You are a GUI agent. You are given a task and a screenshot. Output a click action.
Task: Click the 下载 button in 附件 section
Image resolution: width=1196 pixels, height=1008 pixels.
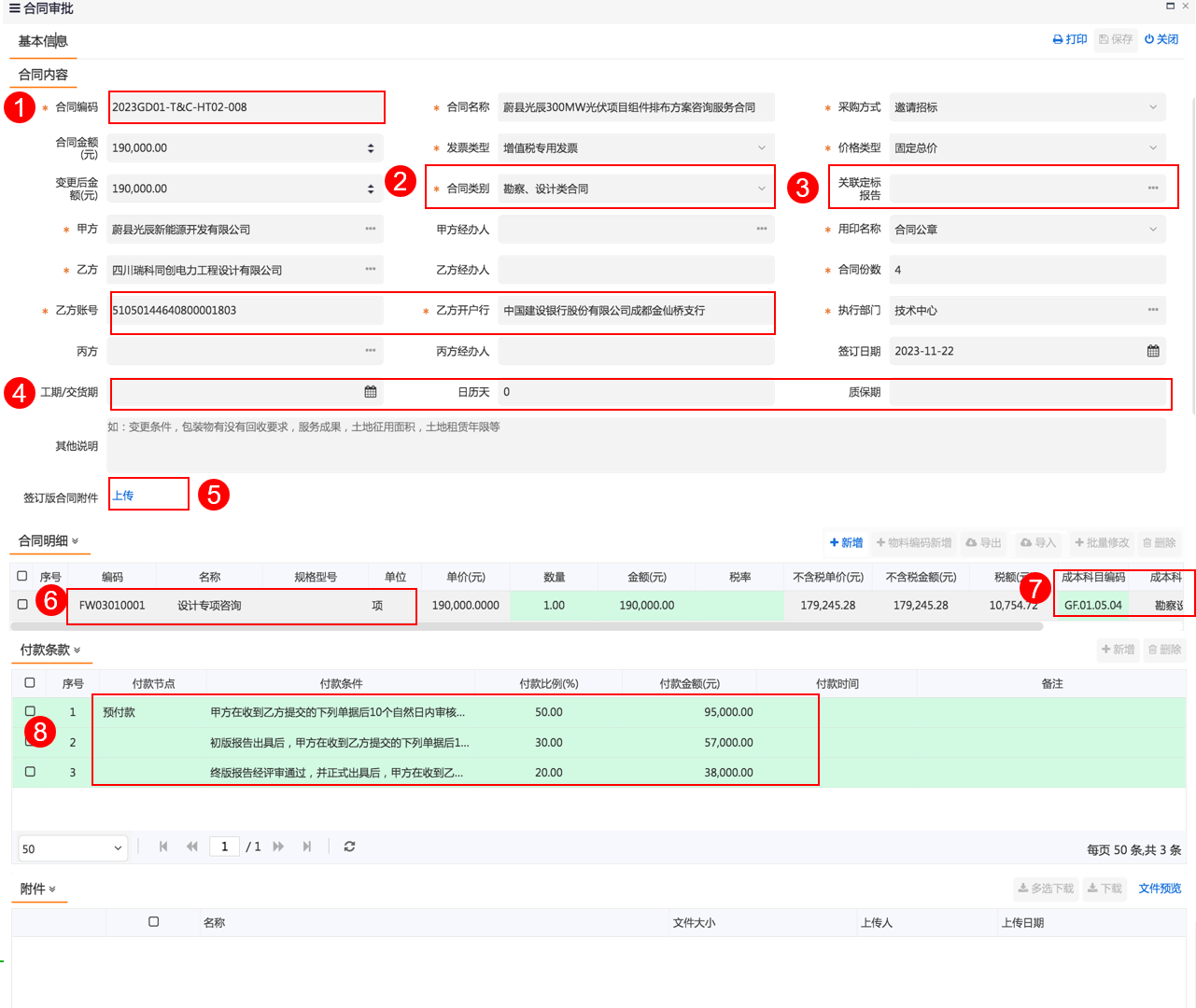pos(1105,889)
